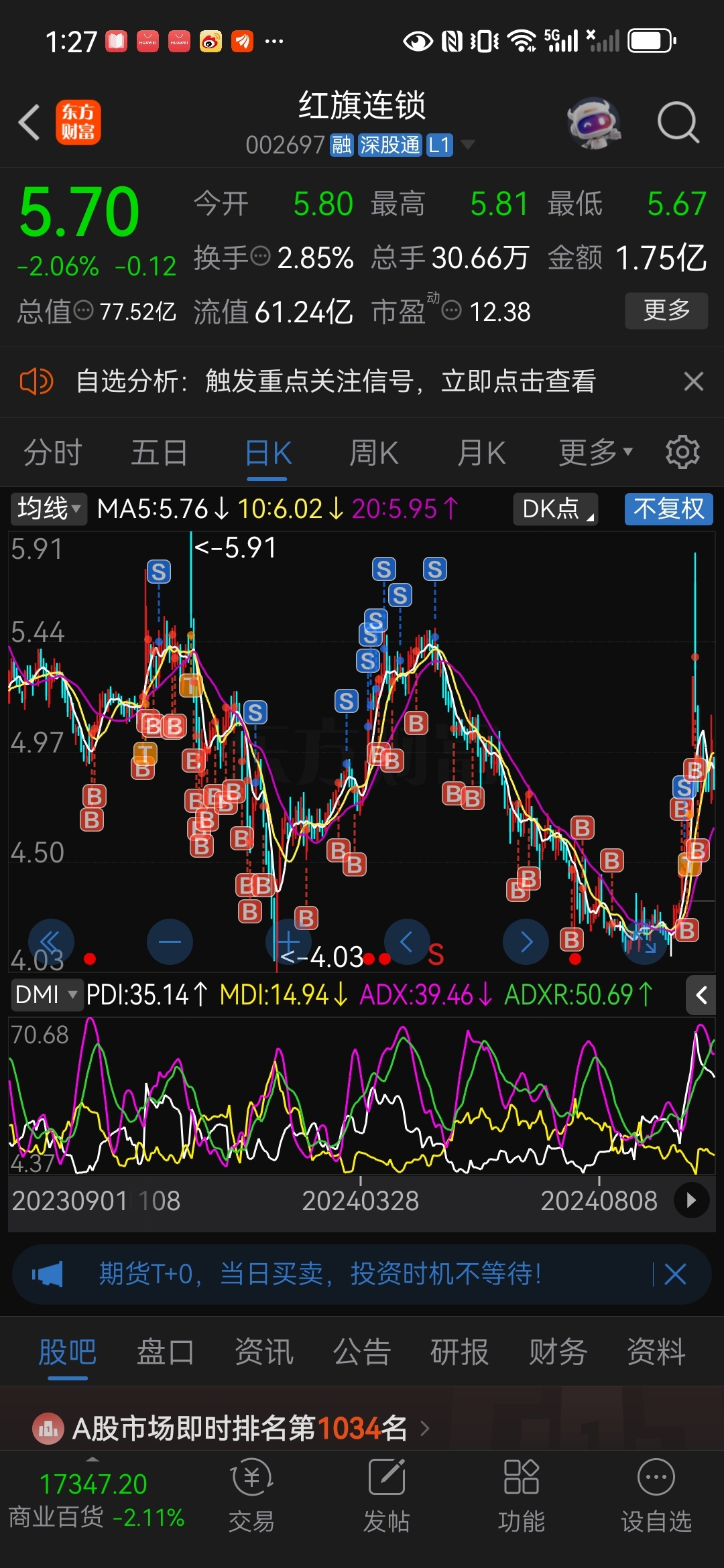
Task: Dismiss the 自选分析 notice
Action: (693, 381)
